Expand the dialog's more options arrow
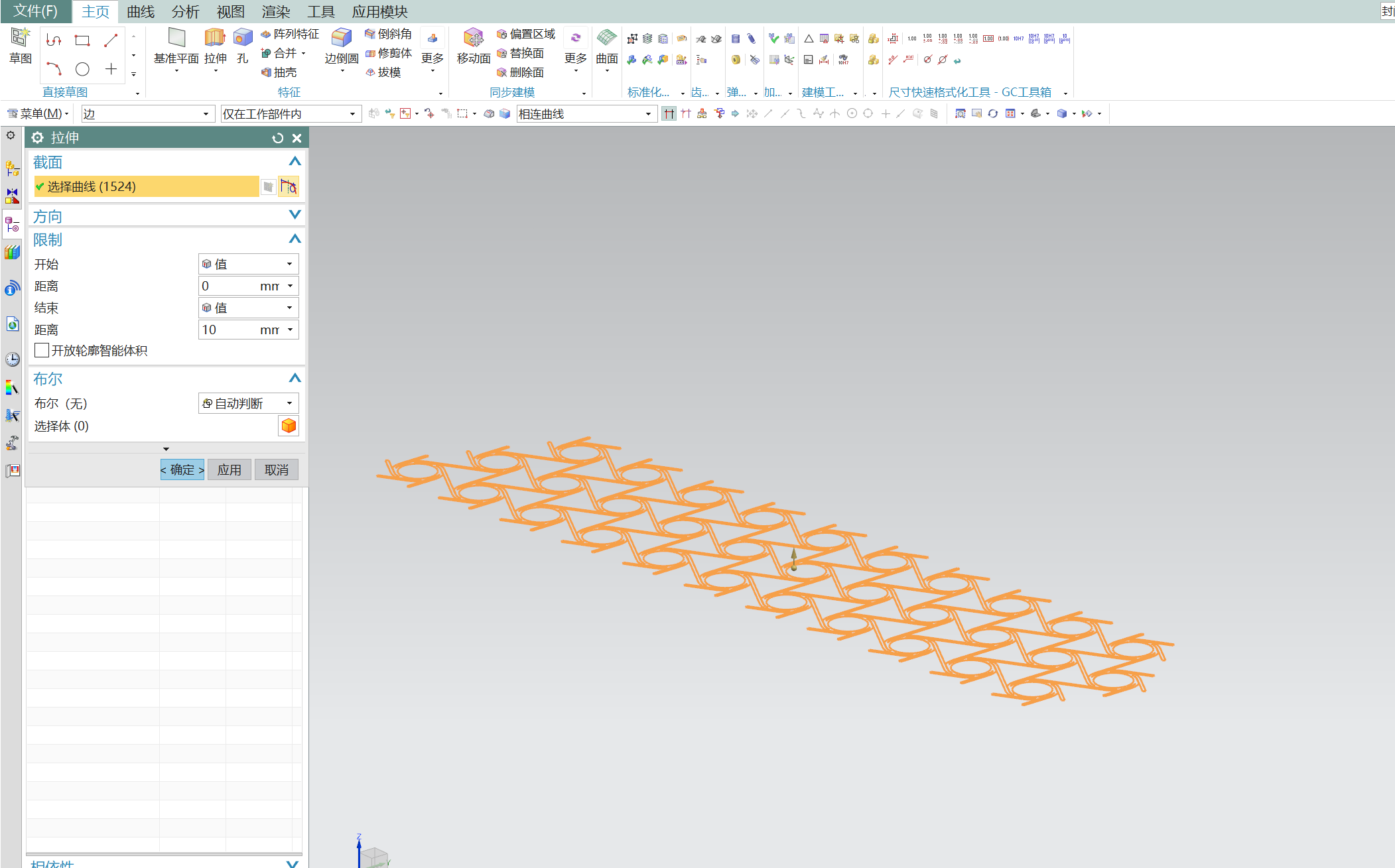The height and width of the screenshot is (868, 1395). point(166,449)
